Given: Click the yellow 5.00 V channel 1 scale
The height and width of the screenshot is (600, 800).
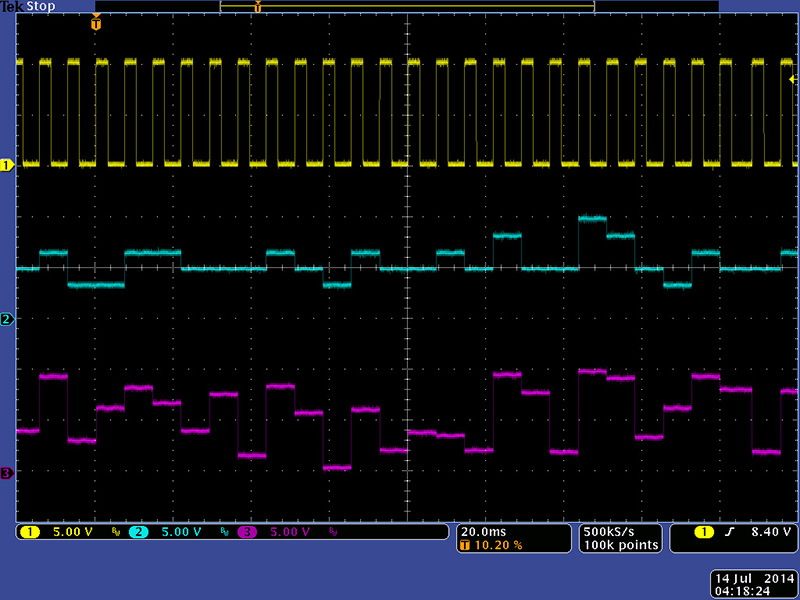Looking at the screenshot, I should pyautogui.click(x=73, y=532).
